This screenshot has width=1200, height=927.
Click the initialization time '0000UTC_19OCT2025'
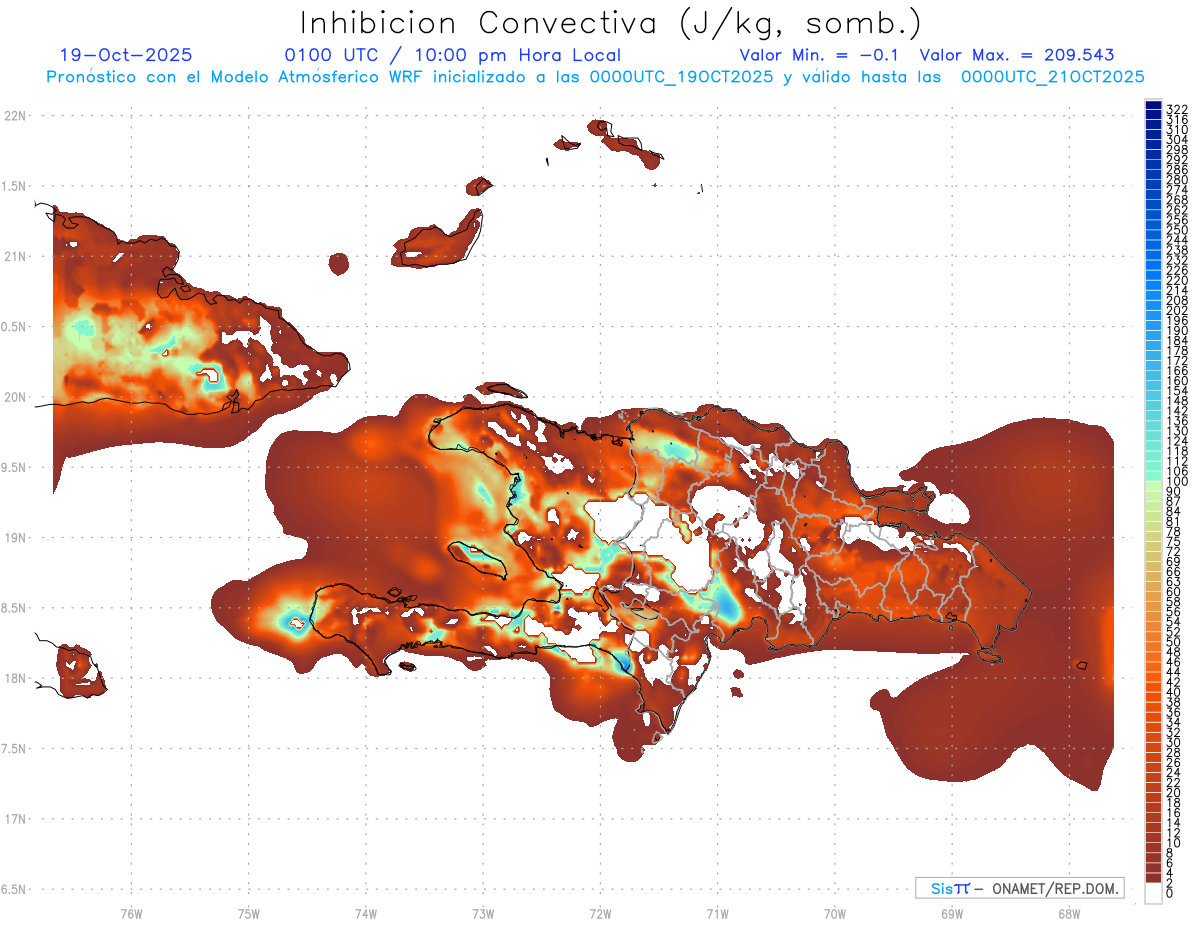point(681,77)
